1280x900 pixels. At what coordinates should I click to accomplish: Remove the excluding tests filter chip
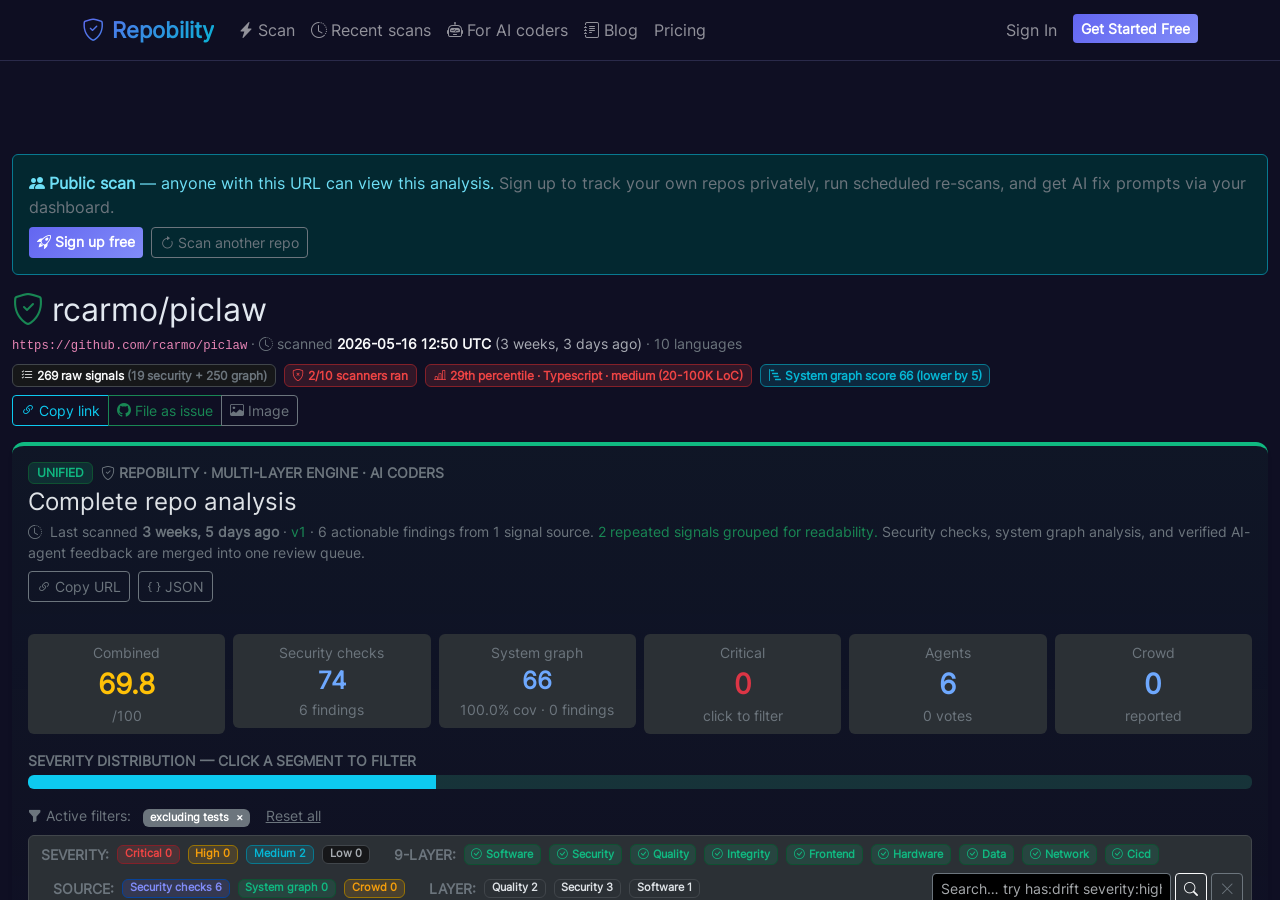tap(239, 818)
